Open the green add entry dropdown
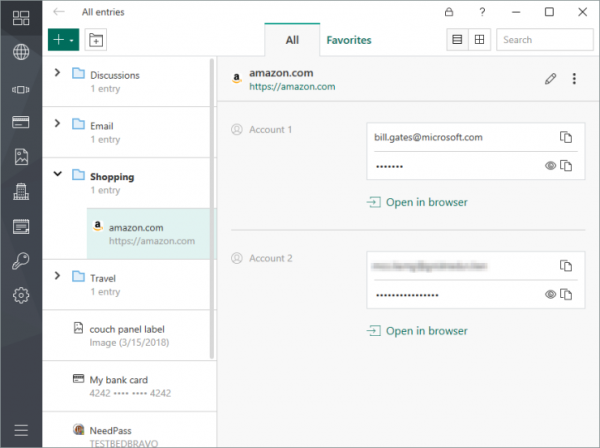600x448 pixels. pyautogui.click(x=62, y=40)
